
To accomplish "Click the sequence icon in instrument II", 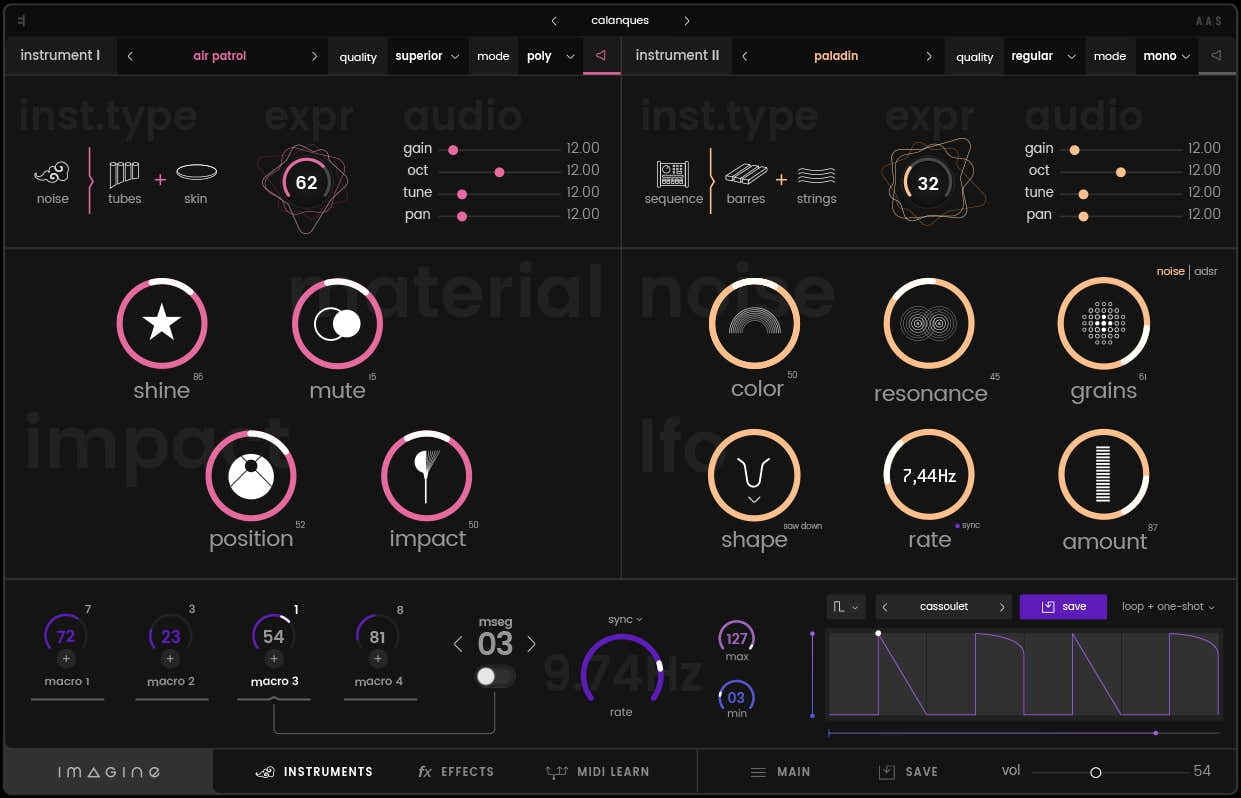I will (x=673, y=174).
